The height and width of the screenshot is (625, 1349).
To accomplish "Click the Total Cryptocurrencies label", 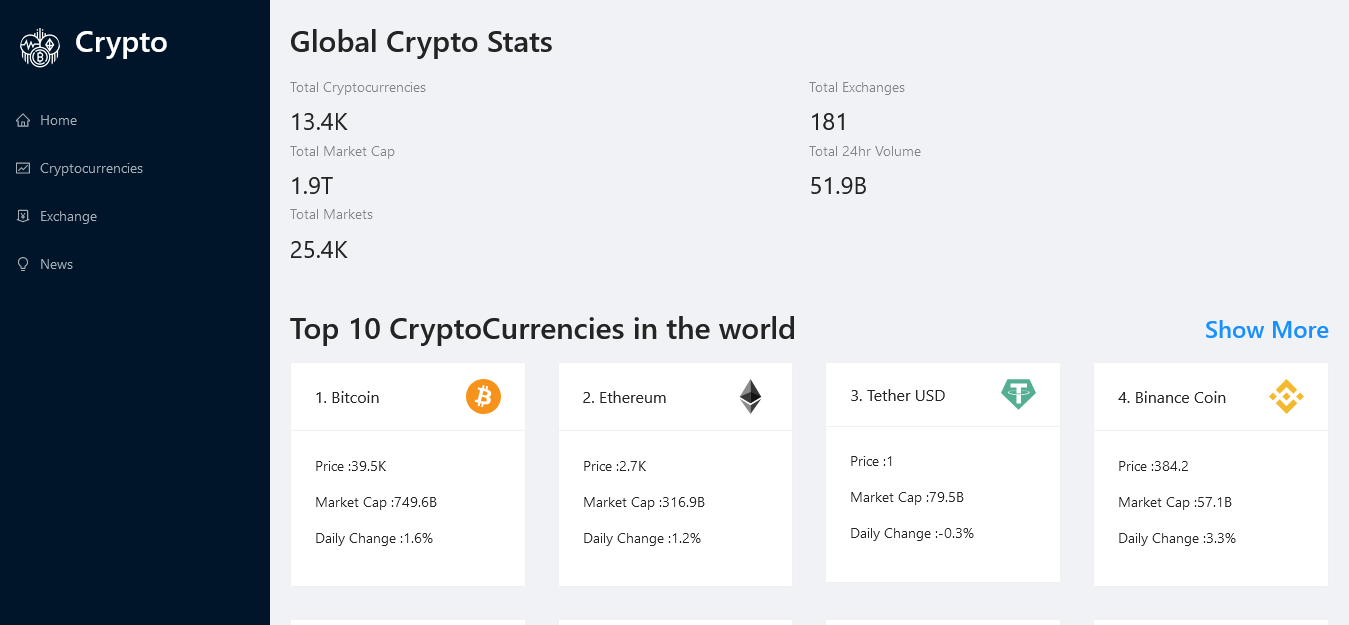I will point(358,88).
